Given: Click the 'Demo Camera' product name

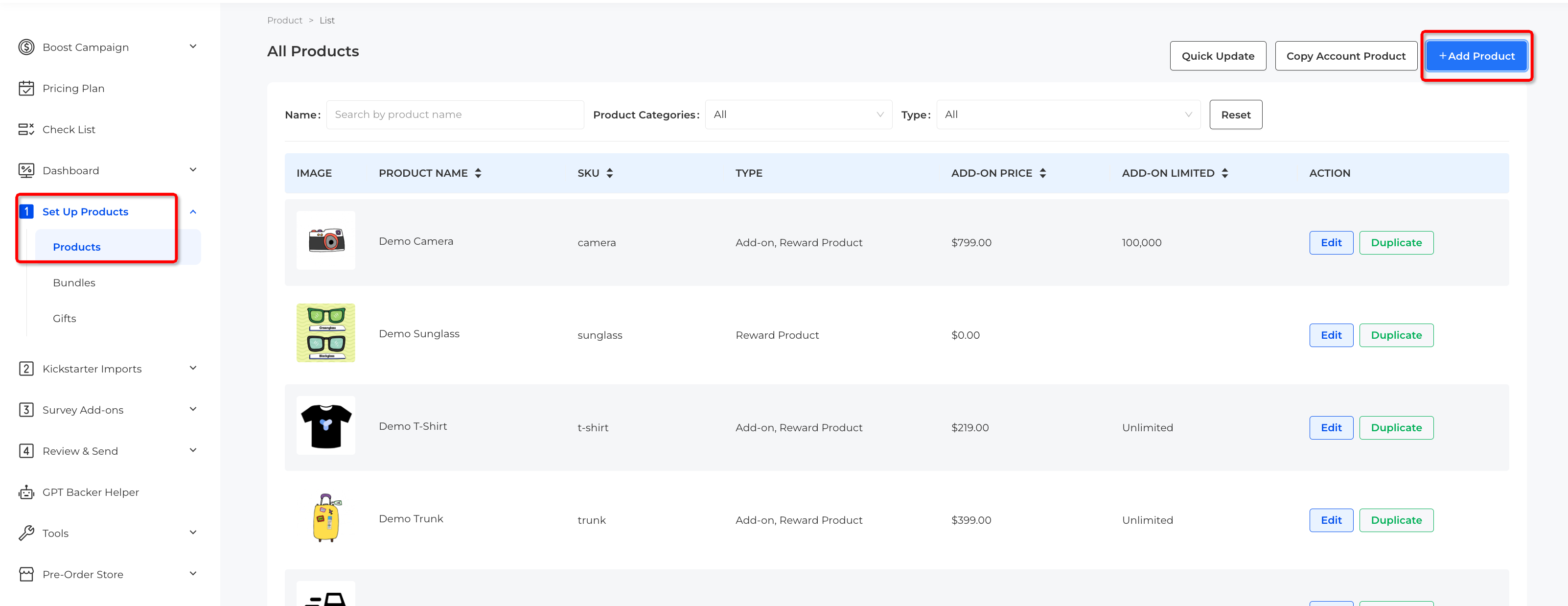Looking at the screenshot, I should pos(416,241).
